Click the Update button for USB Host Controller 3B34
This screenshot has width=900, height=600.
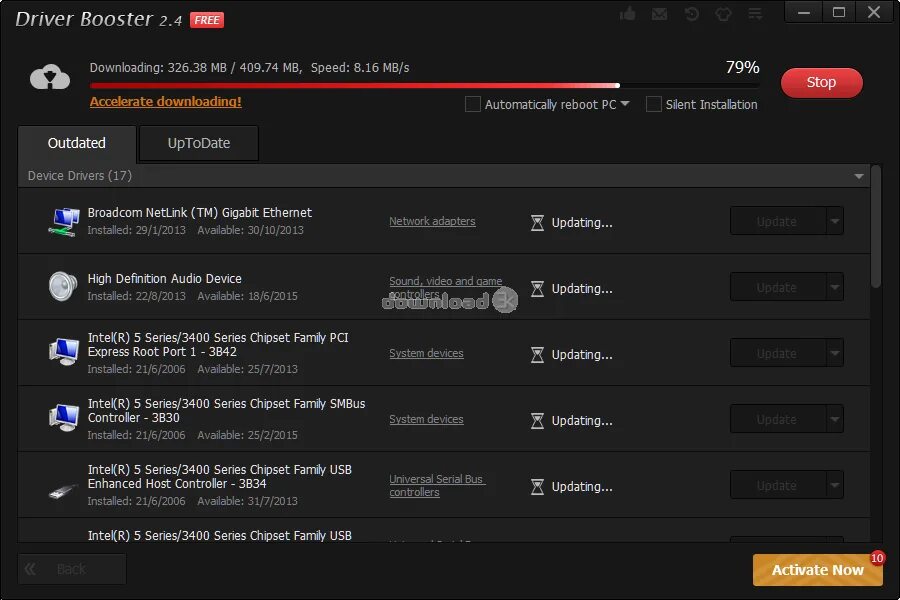pyautogui.click(x=778, y=485)
